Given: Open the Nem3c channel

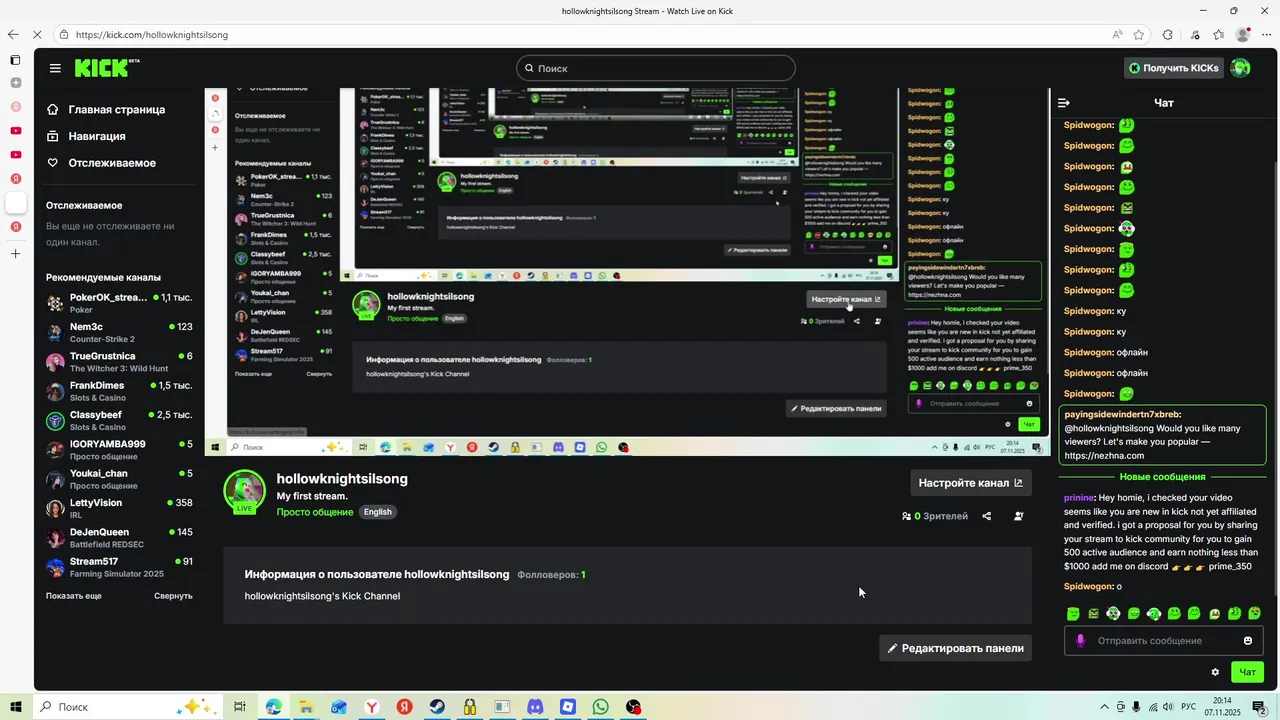Looking at the screenshot, I should point(119,333).
